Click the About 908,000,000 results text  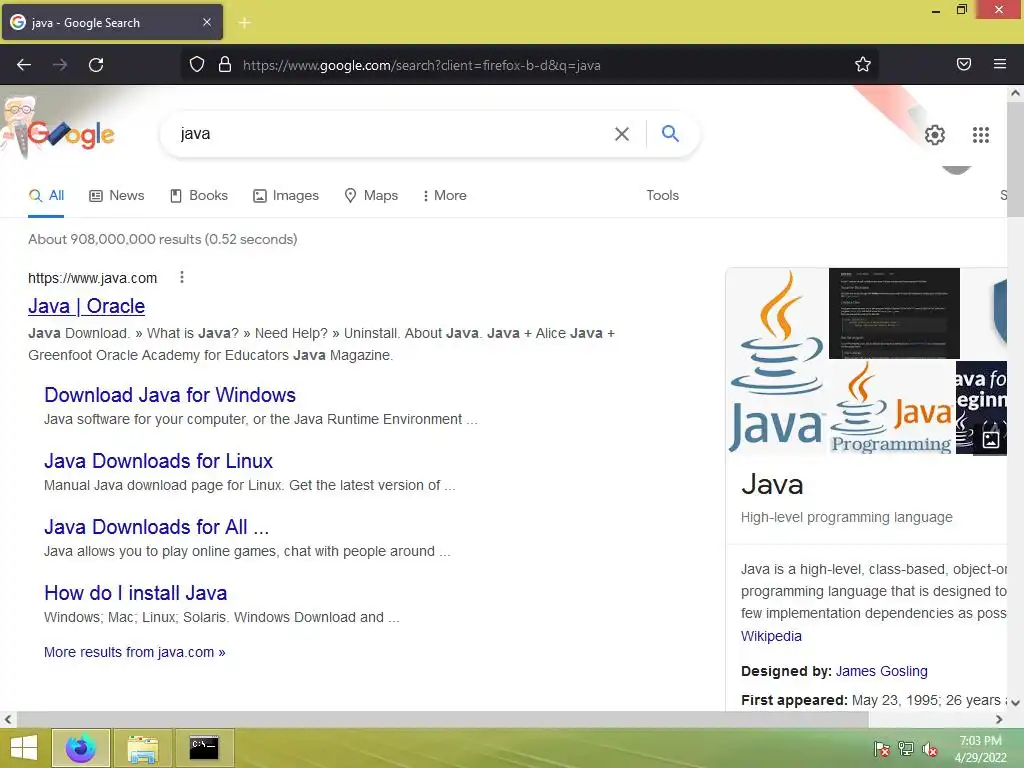click(163, 239)
